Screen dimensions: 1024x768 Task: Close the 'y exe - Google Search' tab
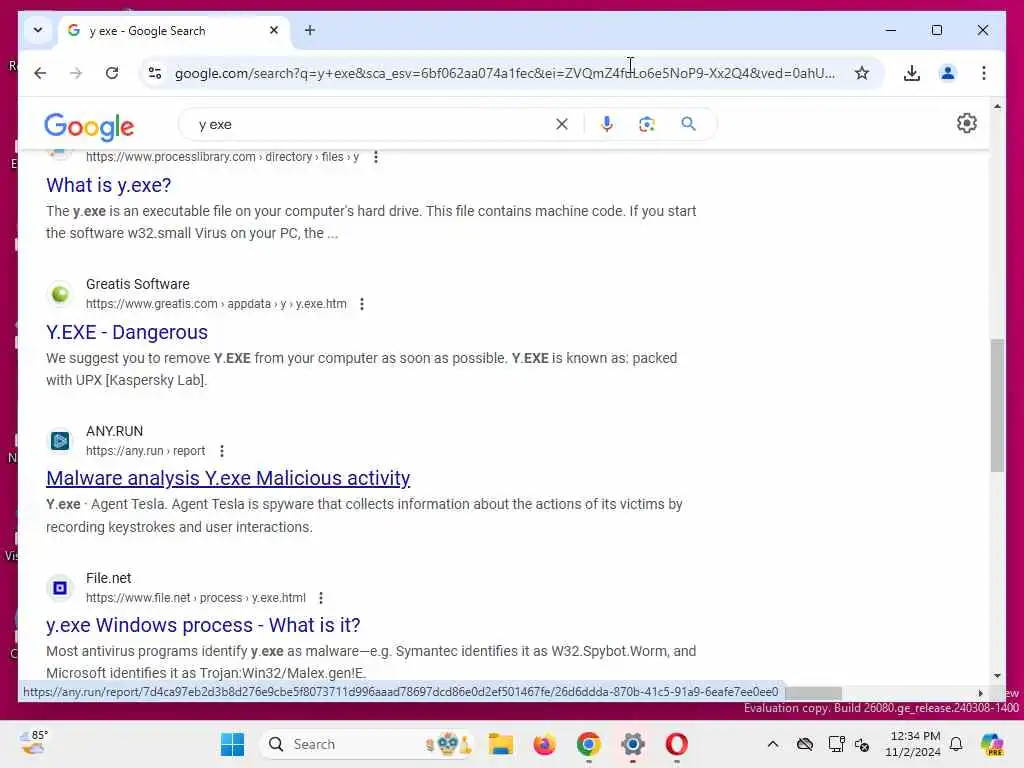274,30
